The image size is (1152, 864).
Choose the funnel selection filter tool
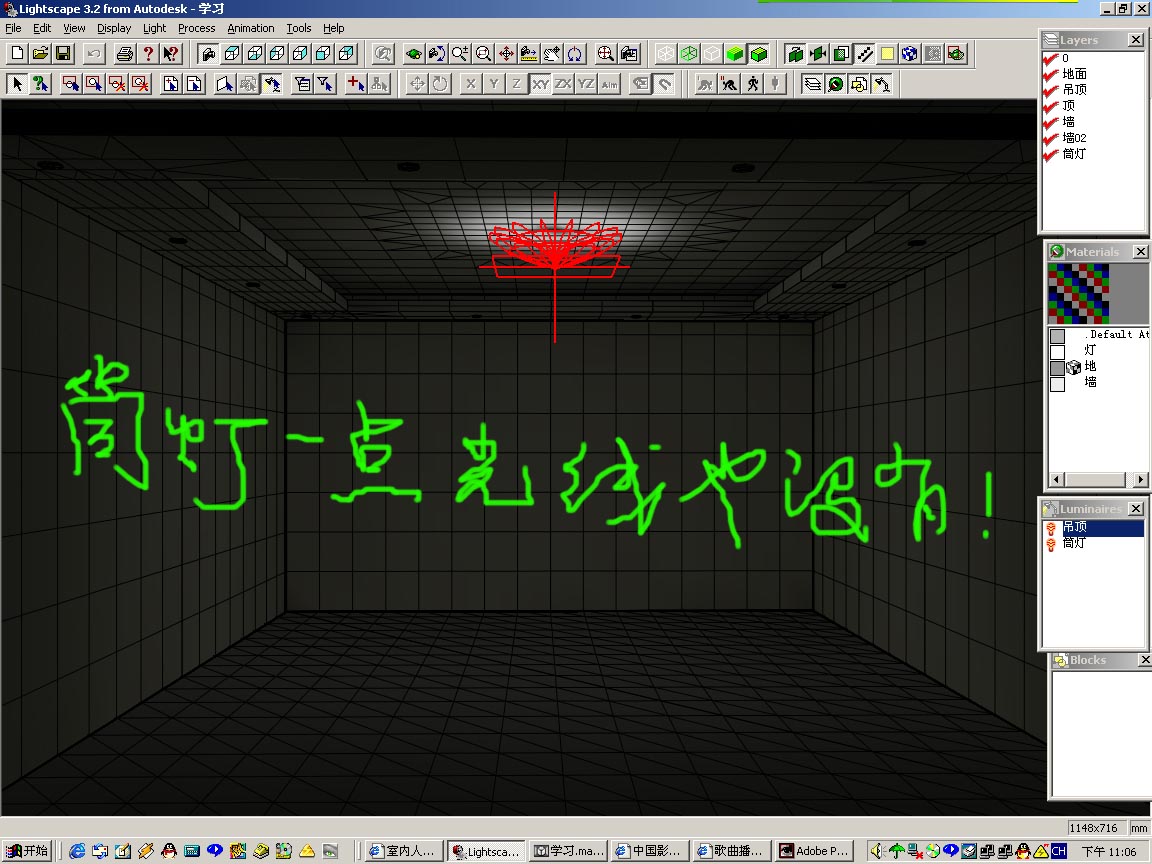point(325,84)
